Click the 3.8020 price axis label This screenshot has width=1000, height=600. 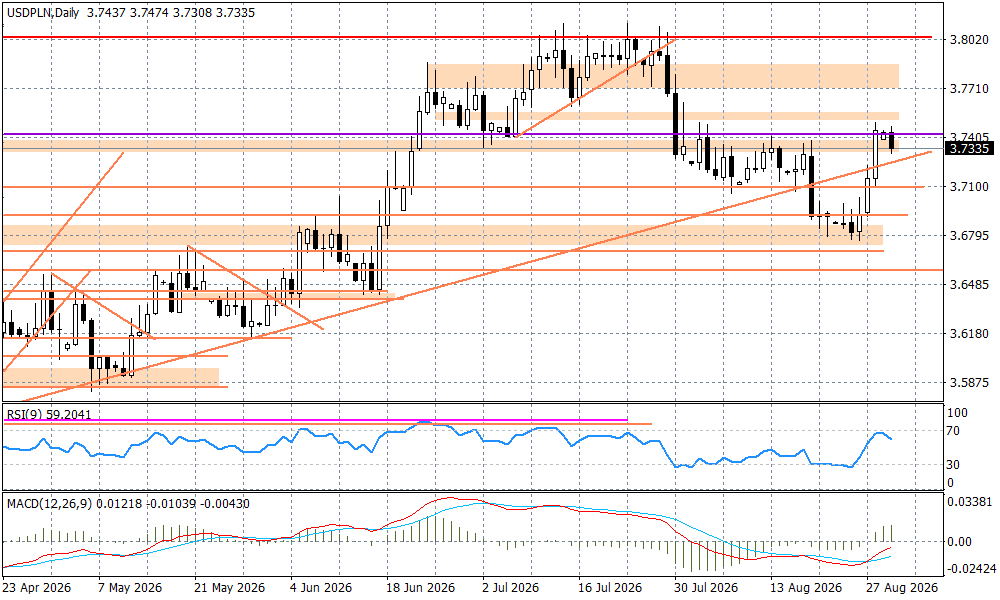pos(969,40)
